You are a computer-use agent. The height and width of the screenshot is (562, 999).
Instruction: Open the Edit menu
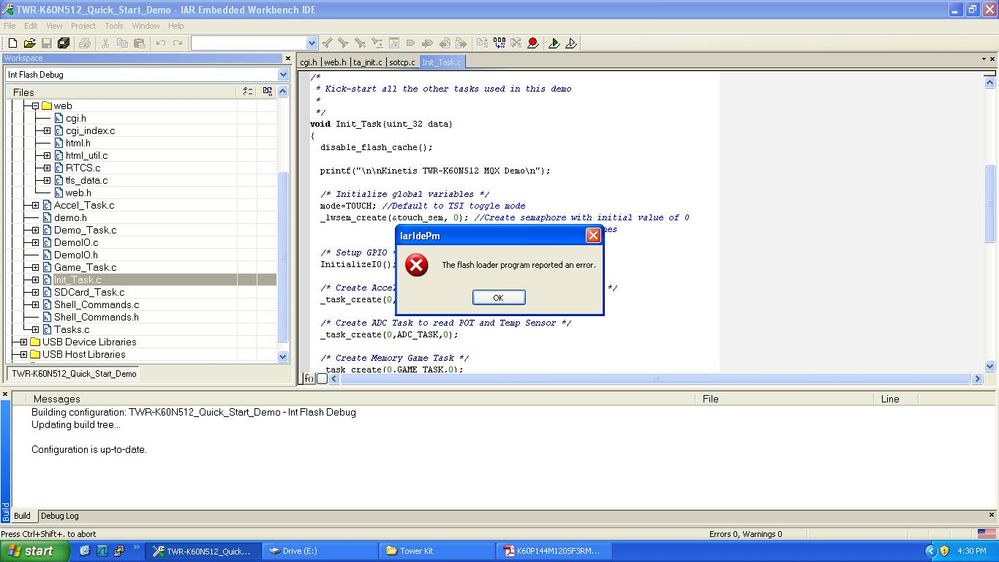pos(31,26)
